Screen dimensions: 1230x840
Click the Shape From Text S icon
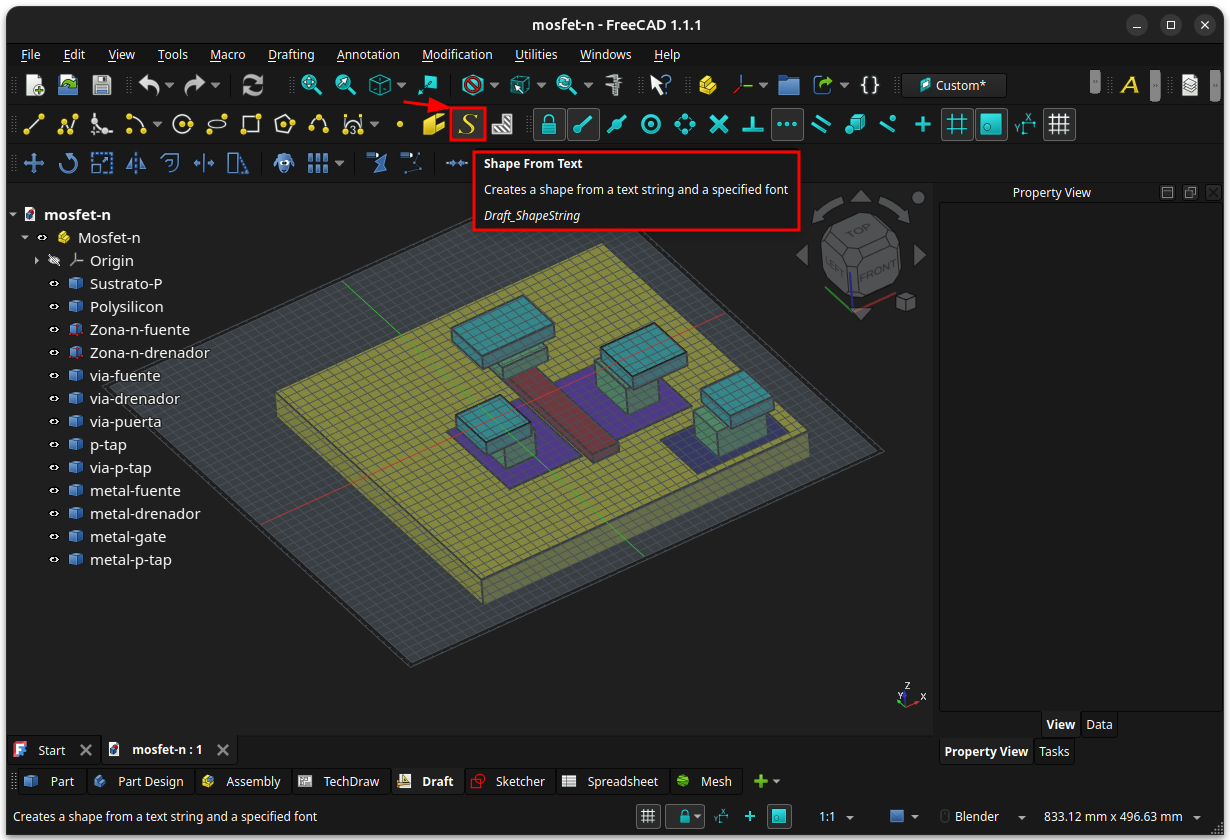tap(467, 124)
